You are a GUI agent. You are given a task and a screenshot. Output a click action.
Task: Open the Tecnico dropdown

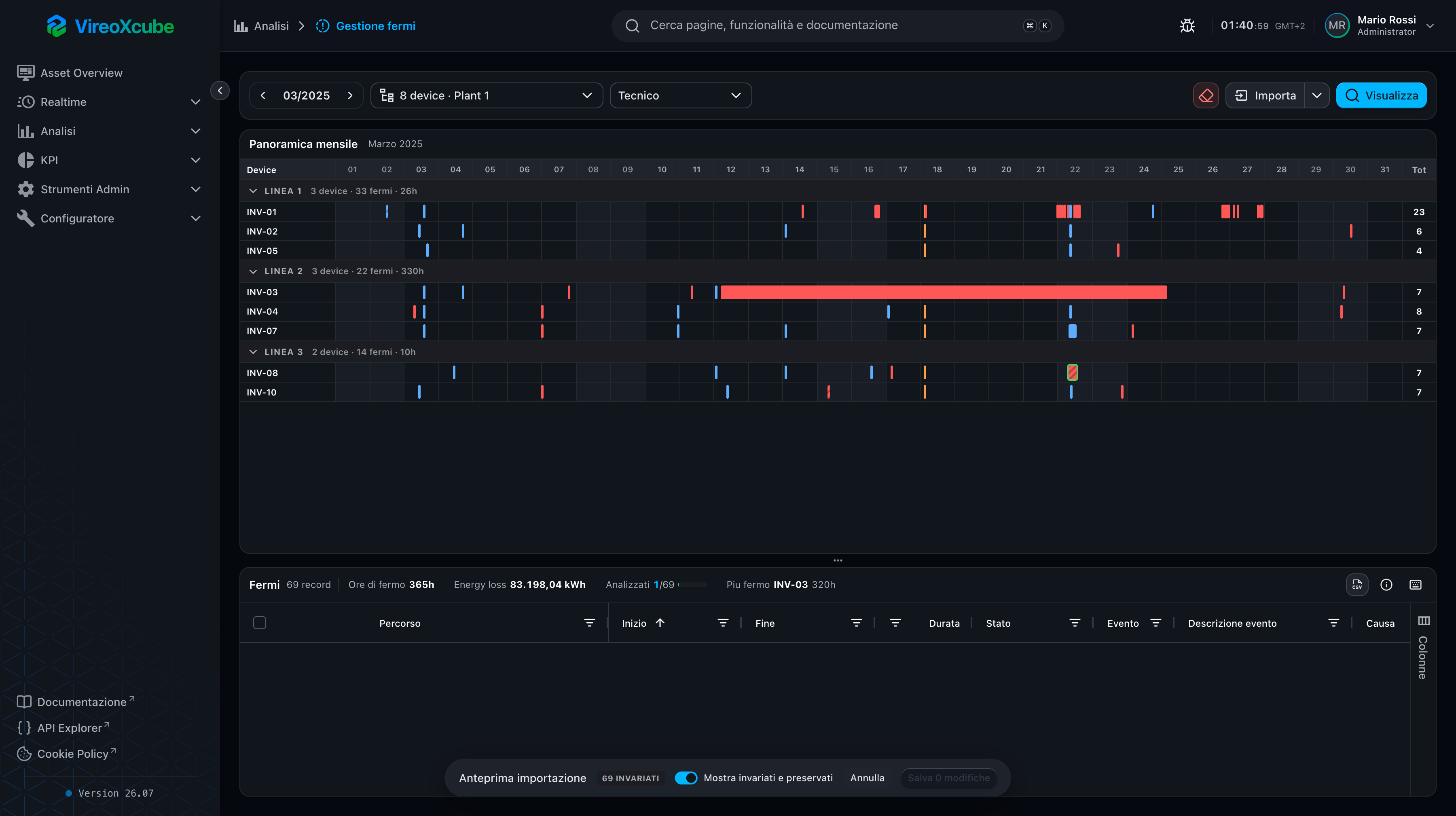[681, 95]
